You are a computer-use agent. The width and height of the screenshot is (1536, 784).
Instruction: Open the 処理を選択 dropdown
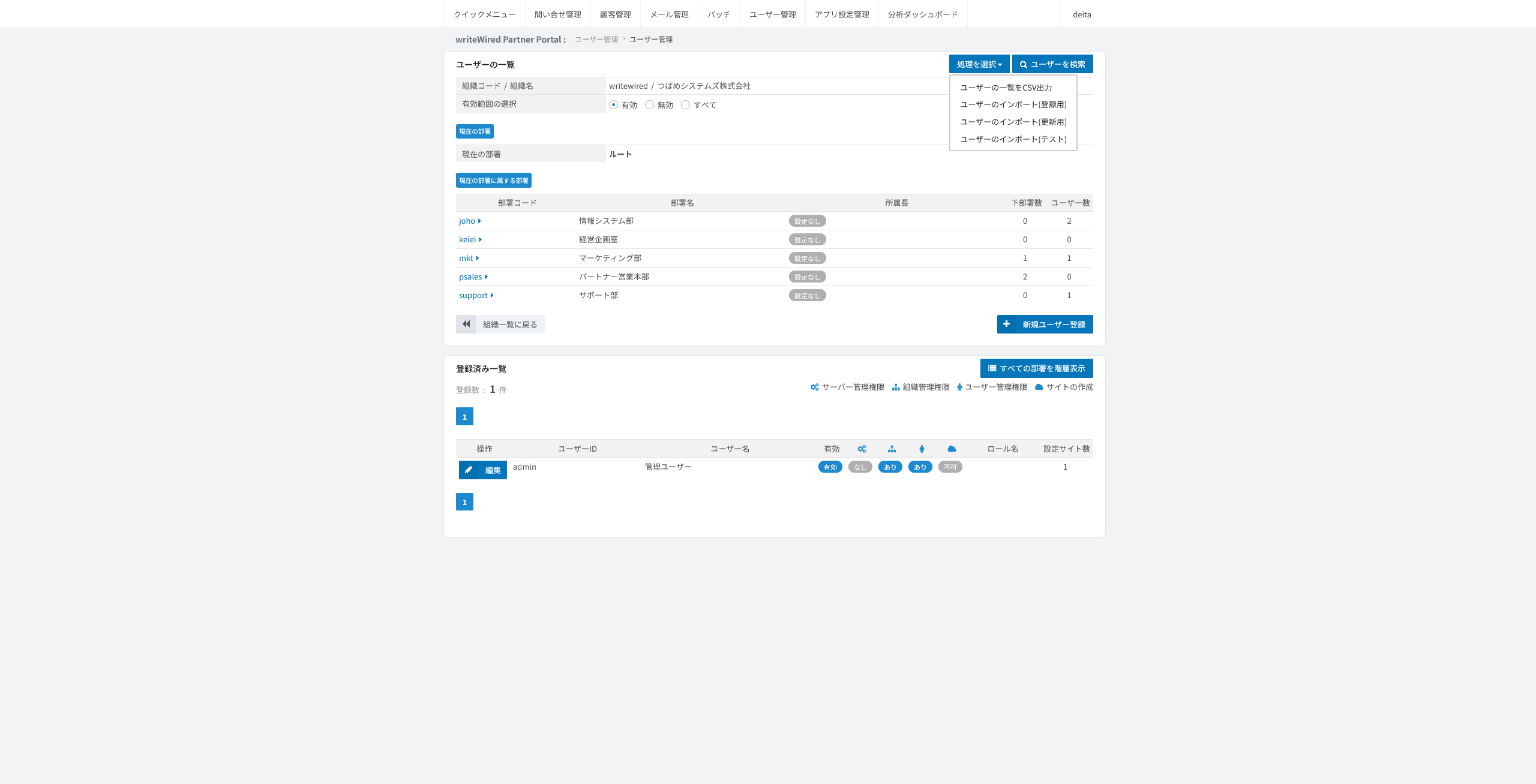(x=979, y=64)
